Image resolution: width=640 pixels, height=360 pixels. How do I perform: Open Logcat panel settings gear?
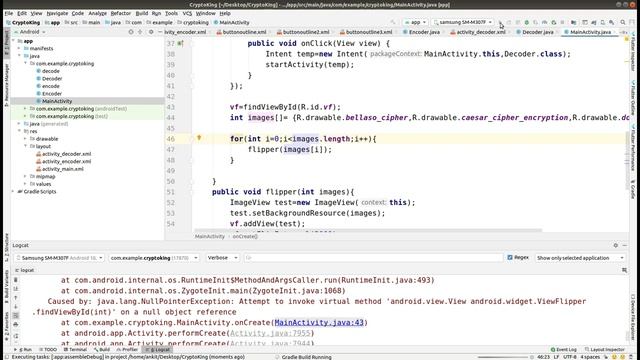click(616, 245)
